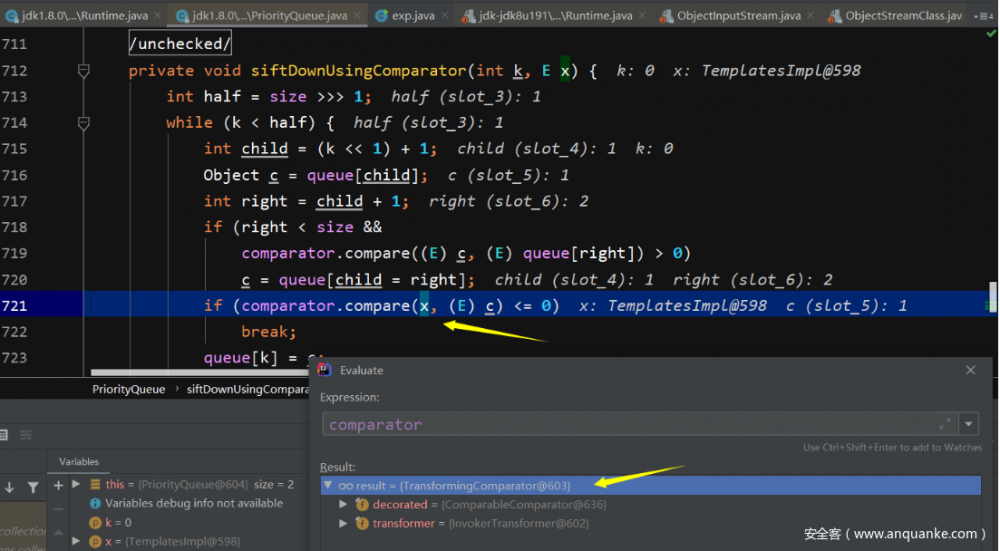Click the word 'break' on line 722
The width and height of the screenshot is (1000, 551).
tap(265, 332)
